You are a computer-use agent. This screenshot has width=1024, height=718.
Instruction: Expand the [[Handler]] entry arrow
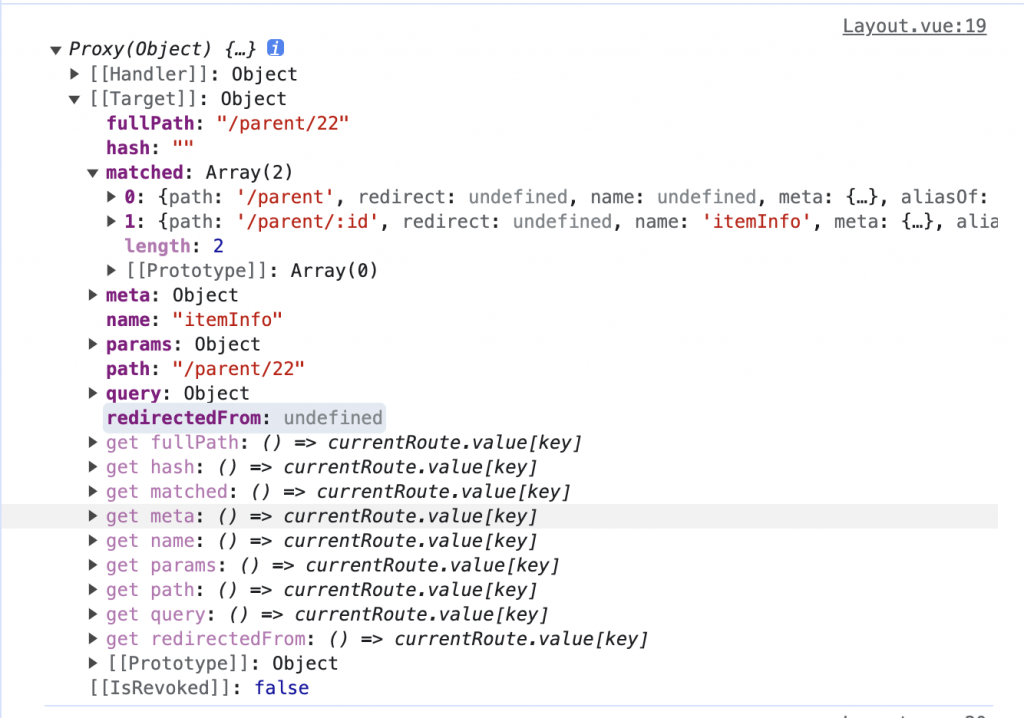pyautogui.click(x=75, y=74)
